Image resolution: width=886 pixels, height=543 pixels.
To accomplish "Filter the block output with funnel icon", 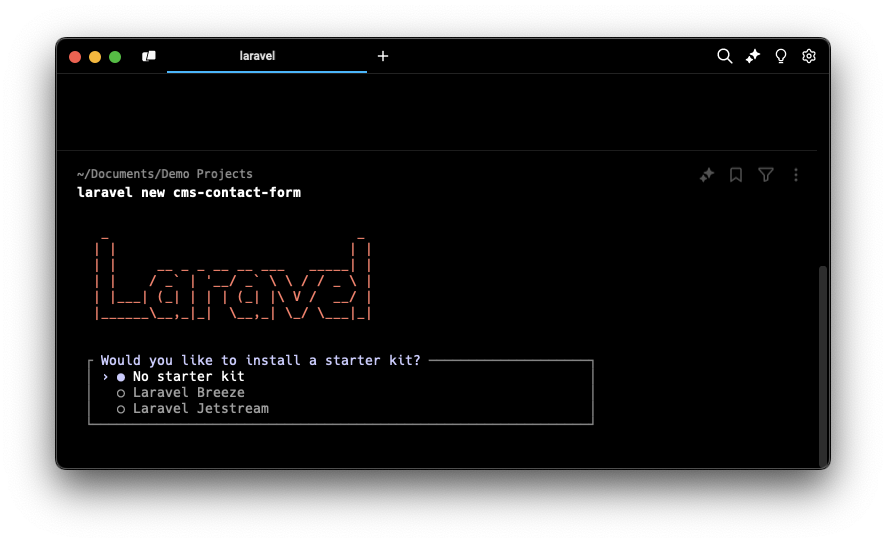I will coord(766,175).
